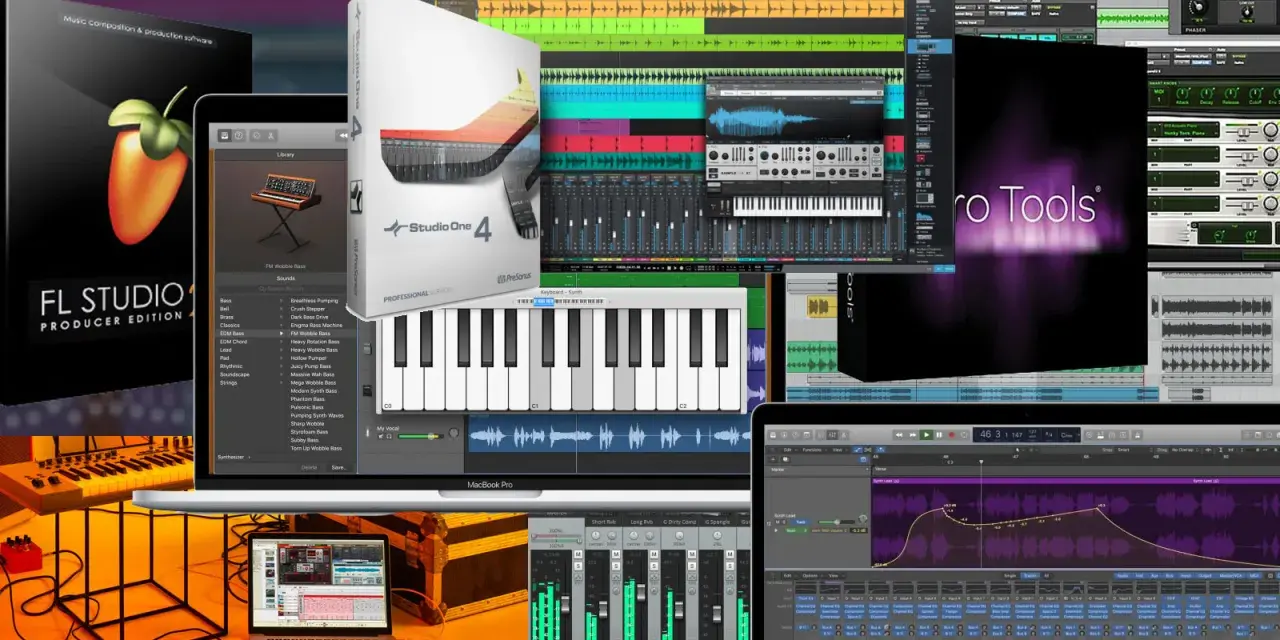The width and height of the screenshot is (1280, 640).
Task: Click the synthesizer thumbnail image in Library
Action: coord(285,211)
